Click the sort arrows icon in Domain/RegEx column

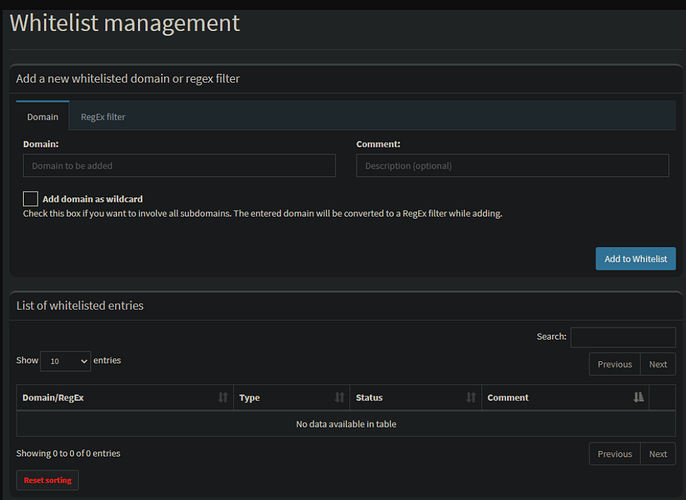pyautogui.click(x=222, y=398)
